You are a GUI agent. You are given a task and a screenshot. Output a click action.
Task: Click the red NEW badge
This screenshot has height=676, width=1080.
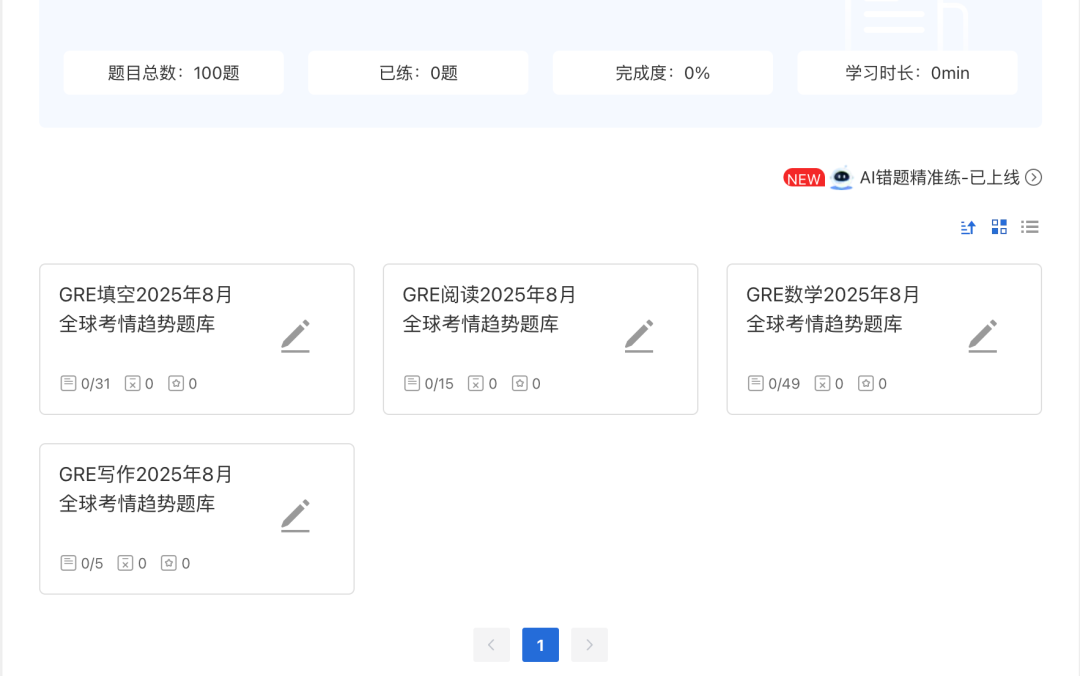(x=804, y=178)
